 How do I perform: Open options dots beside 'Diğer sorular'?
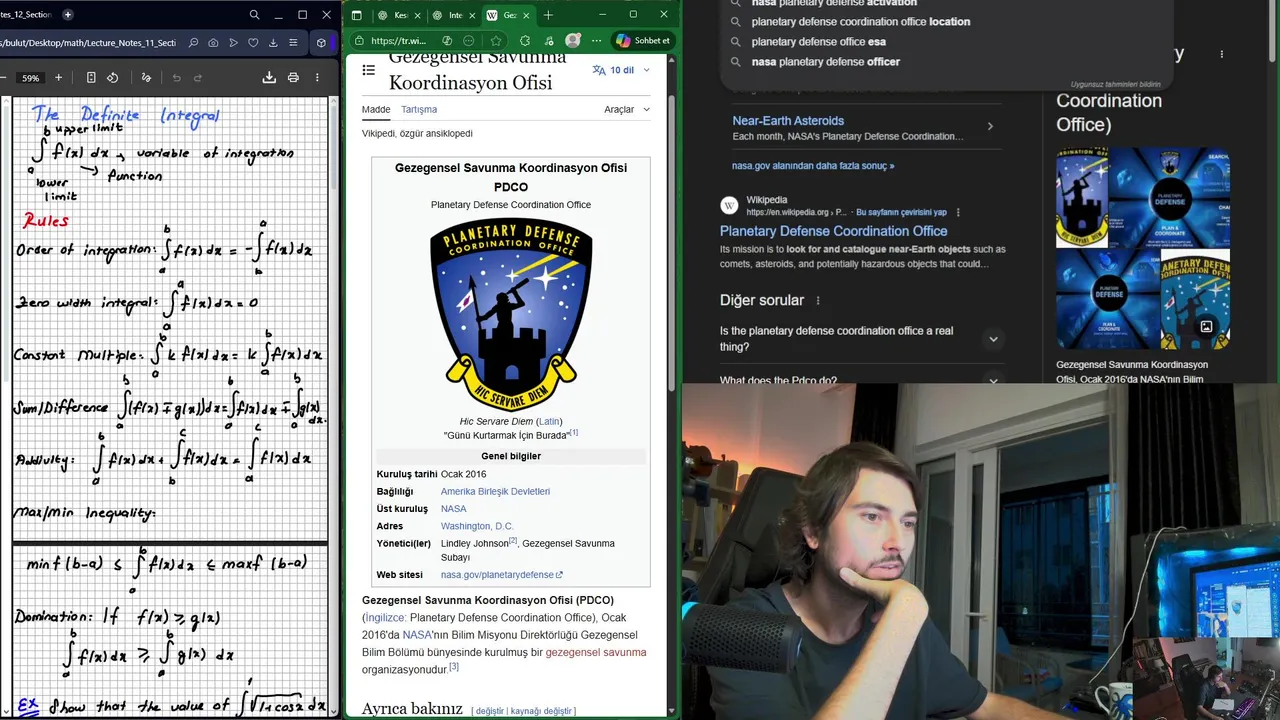coord(818,300)
